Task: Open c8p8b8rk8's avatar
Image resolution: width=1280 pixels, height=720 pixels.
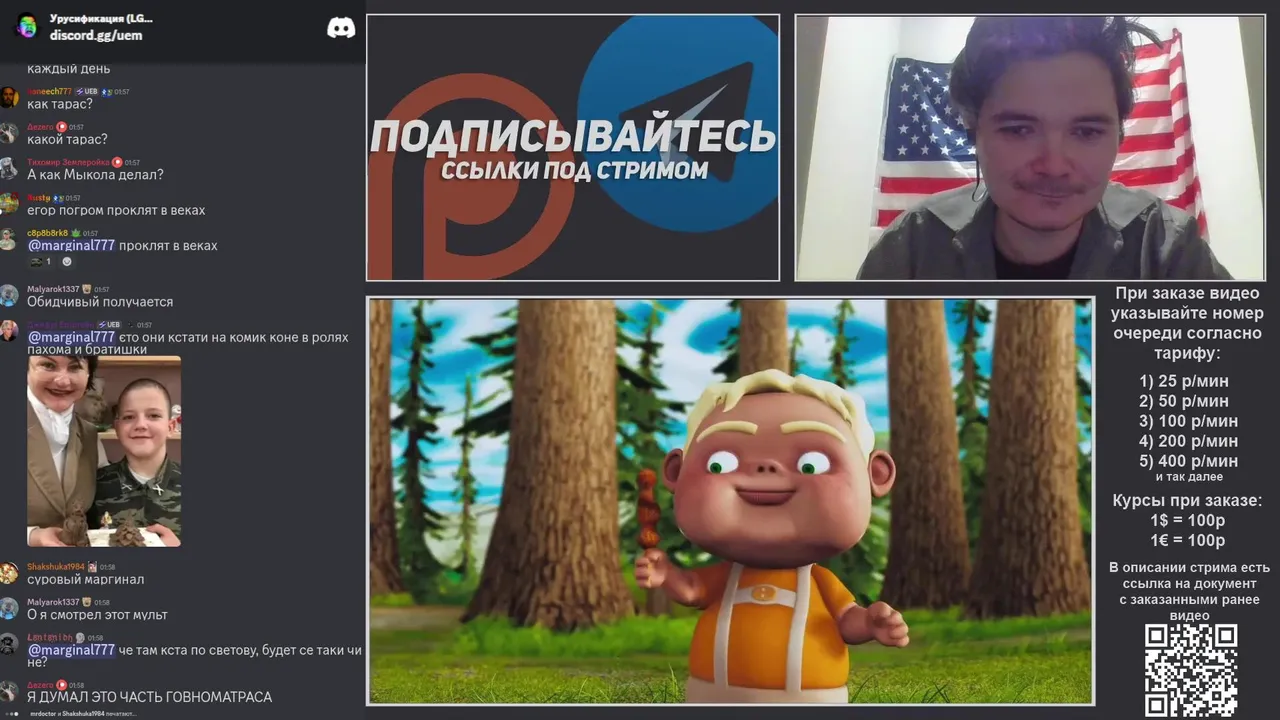Action: [9, 239]
